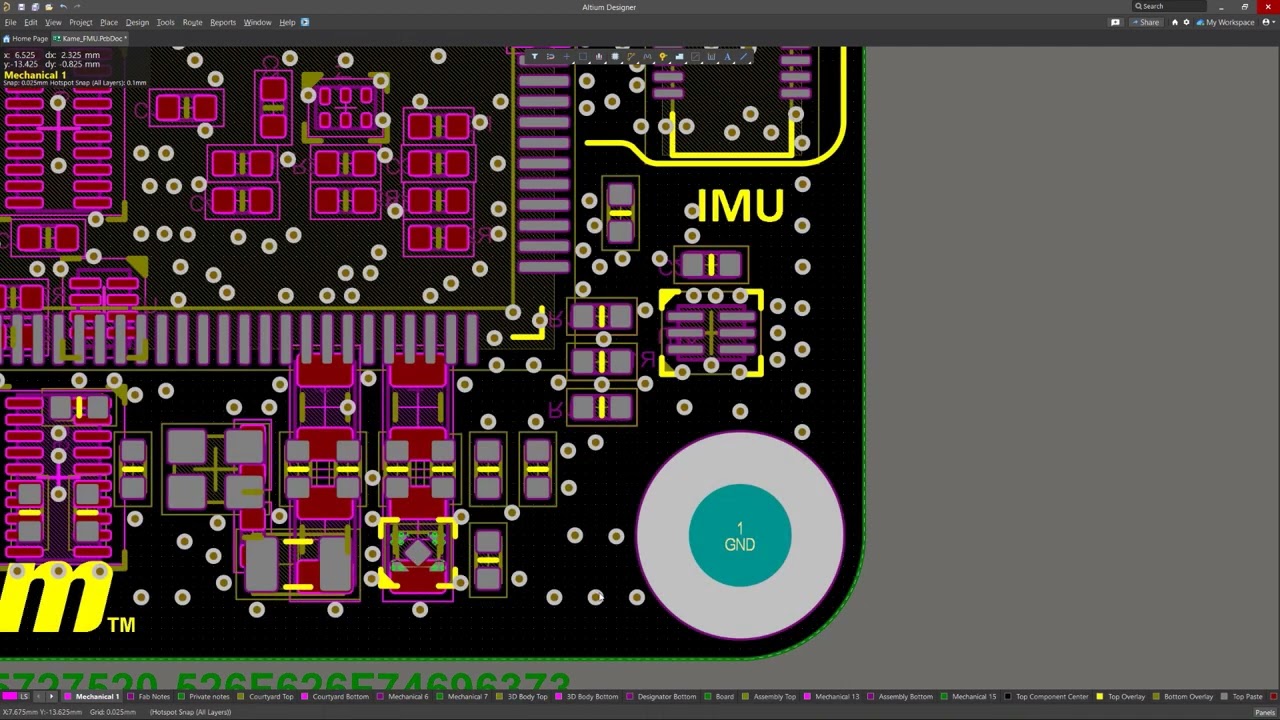
Task: Select the filter tool in Active Bar
Action: 534,57
